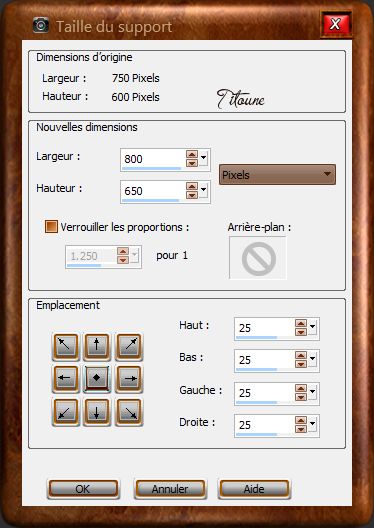Click the OK button
The width and height of the screenshot is (374, 528).
(x=83, y=489)
